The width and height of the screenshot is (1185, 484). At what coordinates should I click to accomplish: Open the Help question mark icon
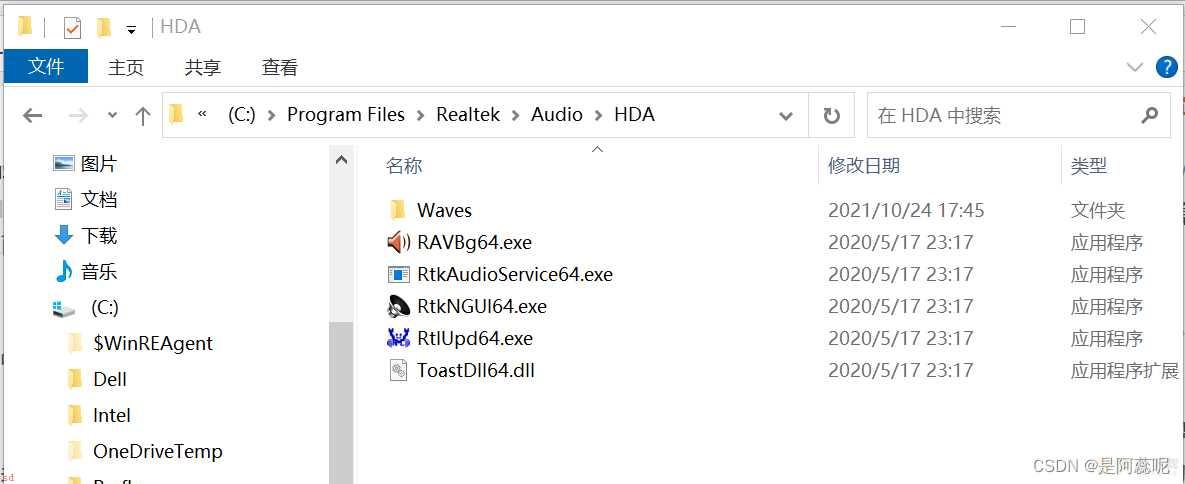(1167, 67)
